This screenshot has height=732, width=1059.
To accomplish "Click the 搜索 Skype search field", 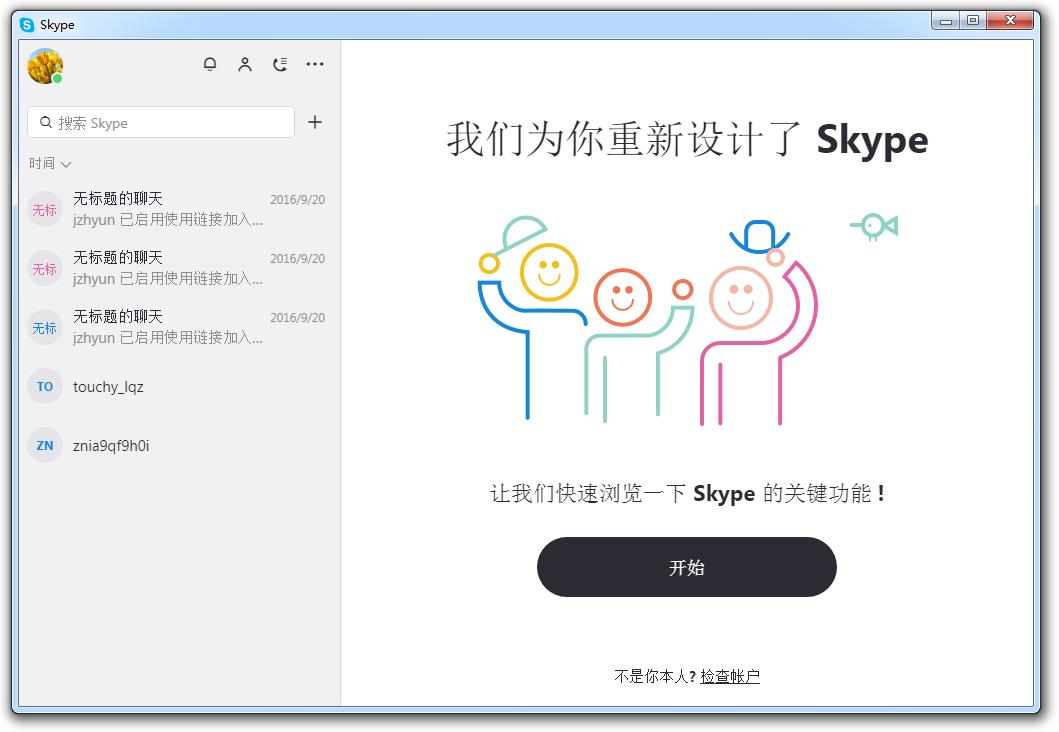I will click(x=161, y=122).
